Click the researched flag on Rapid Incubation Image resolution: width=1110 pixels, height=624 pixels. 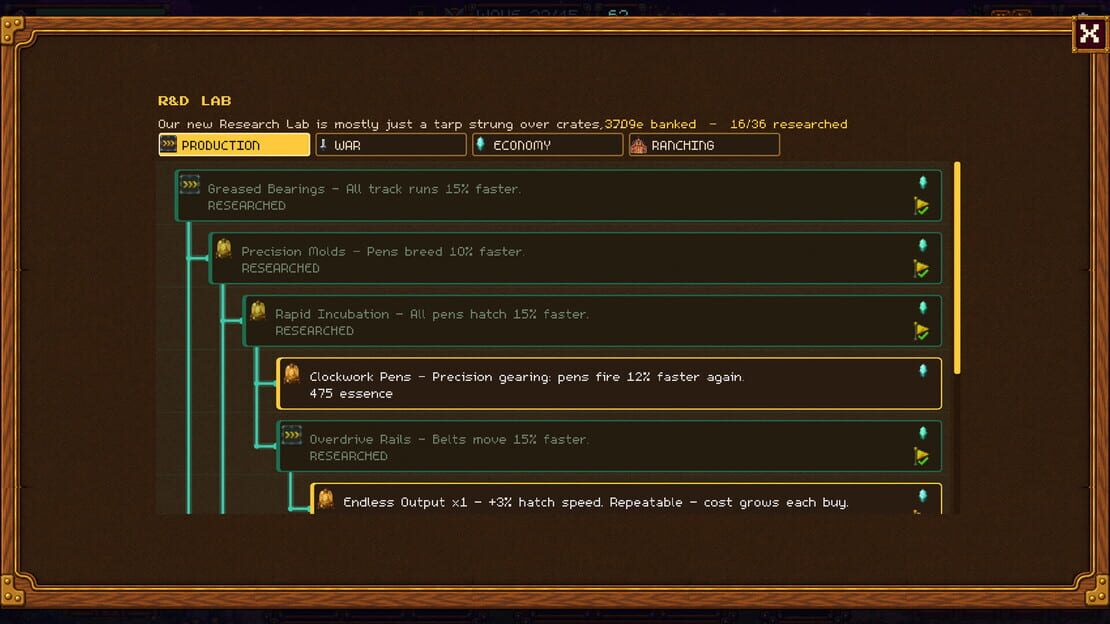pos(921,331)
